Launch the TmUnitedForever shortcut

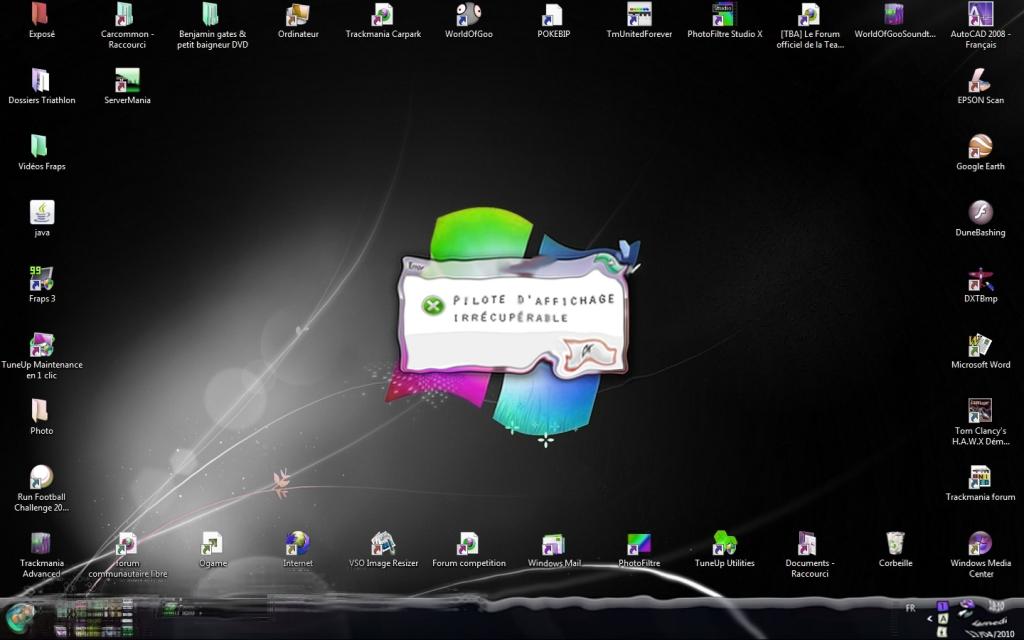tap(639, 16)
